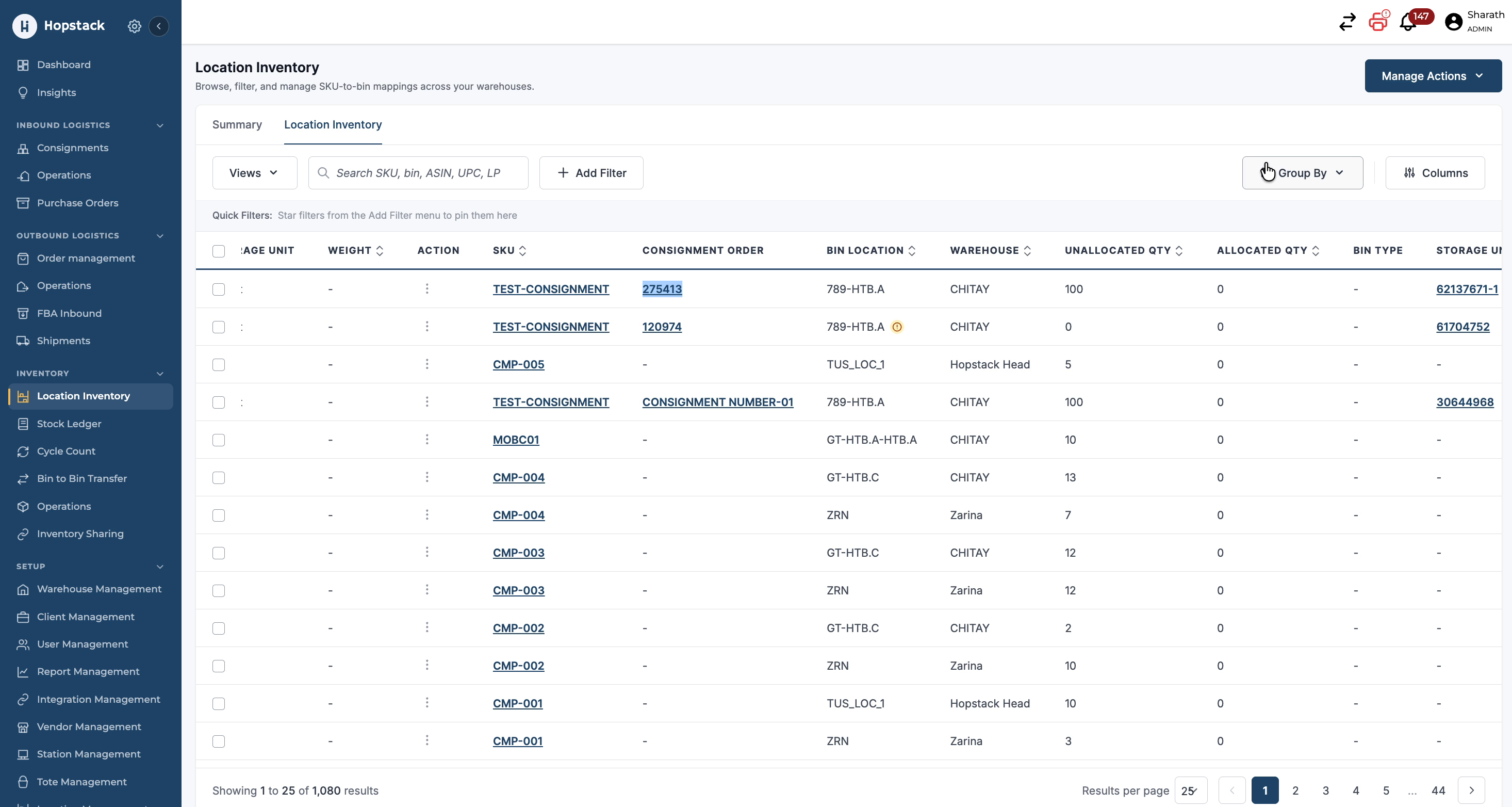Viewport: 1512px width, 807px height.
Task: Click the Consignments icon in sidebar
Action: point(23,148)
